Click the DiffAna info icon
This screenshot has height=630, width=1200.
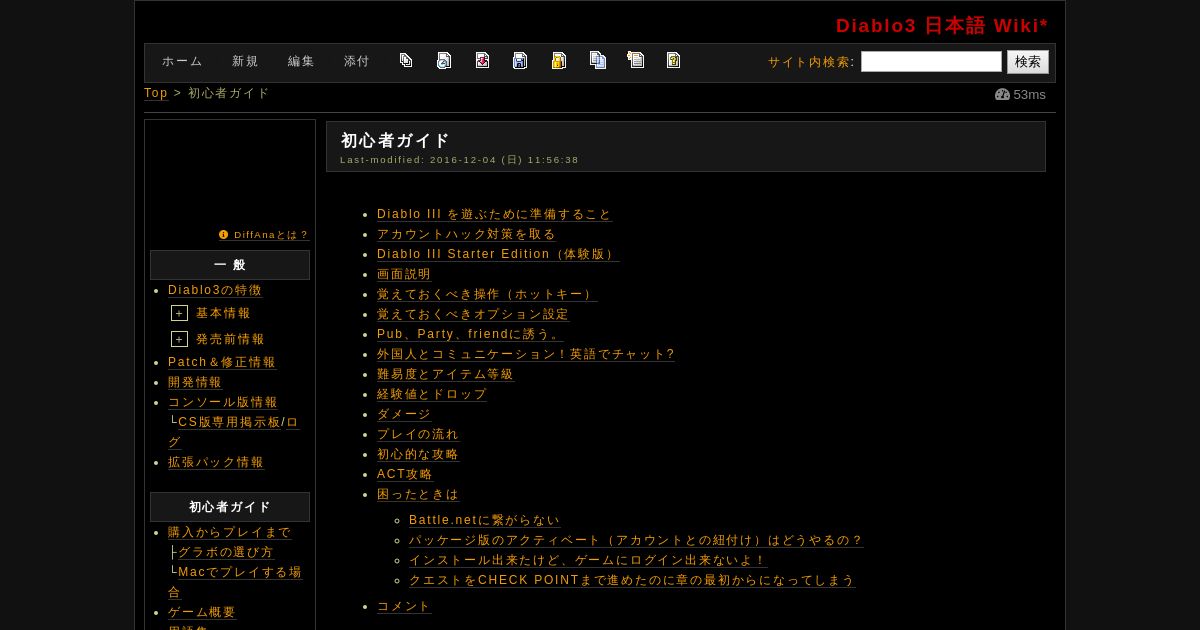(x=223, y=235)
